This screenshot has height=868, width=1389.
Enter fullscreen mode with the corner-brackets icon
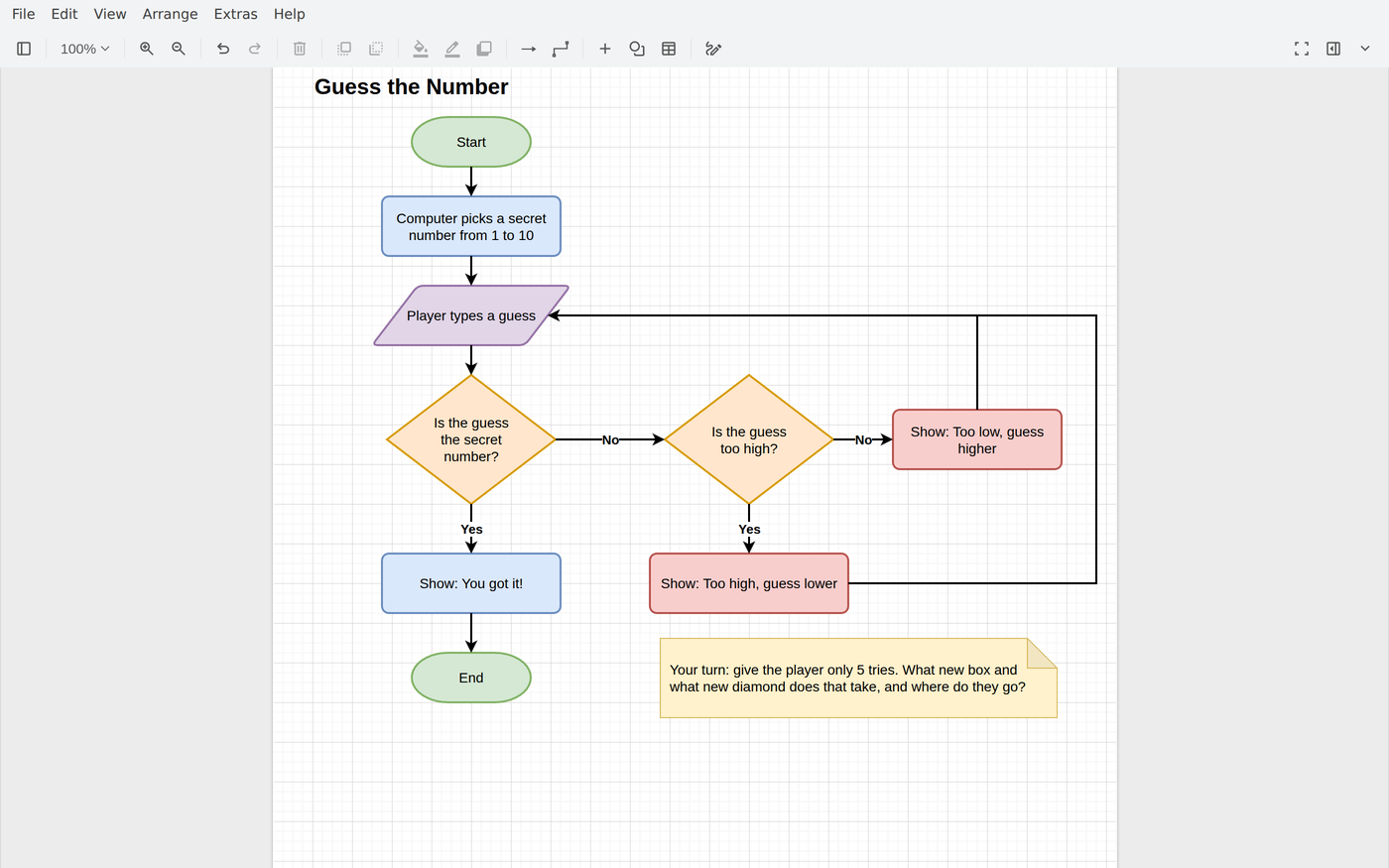pos(1302,49)
